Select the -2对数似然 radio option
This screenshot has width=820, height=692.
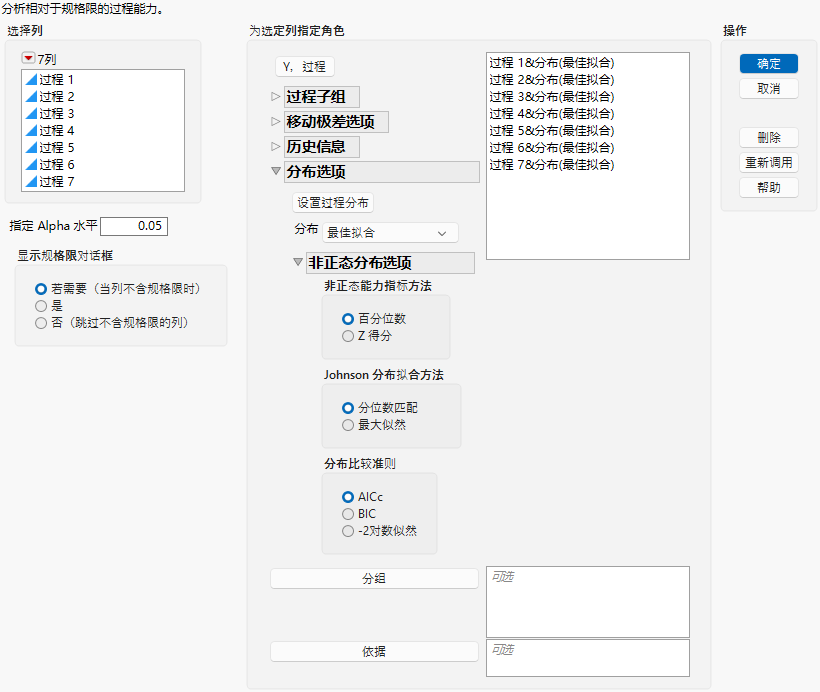348,531
